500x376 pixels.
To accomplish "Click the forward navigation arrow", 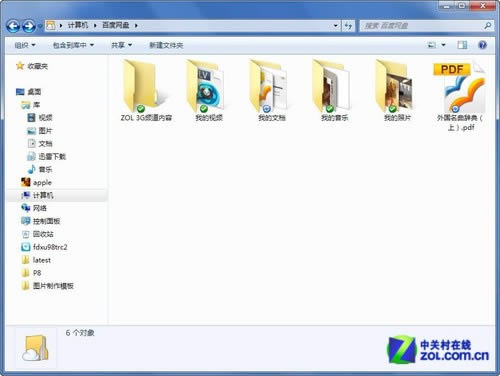I will (29, 26).
